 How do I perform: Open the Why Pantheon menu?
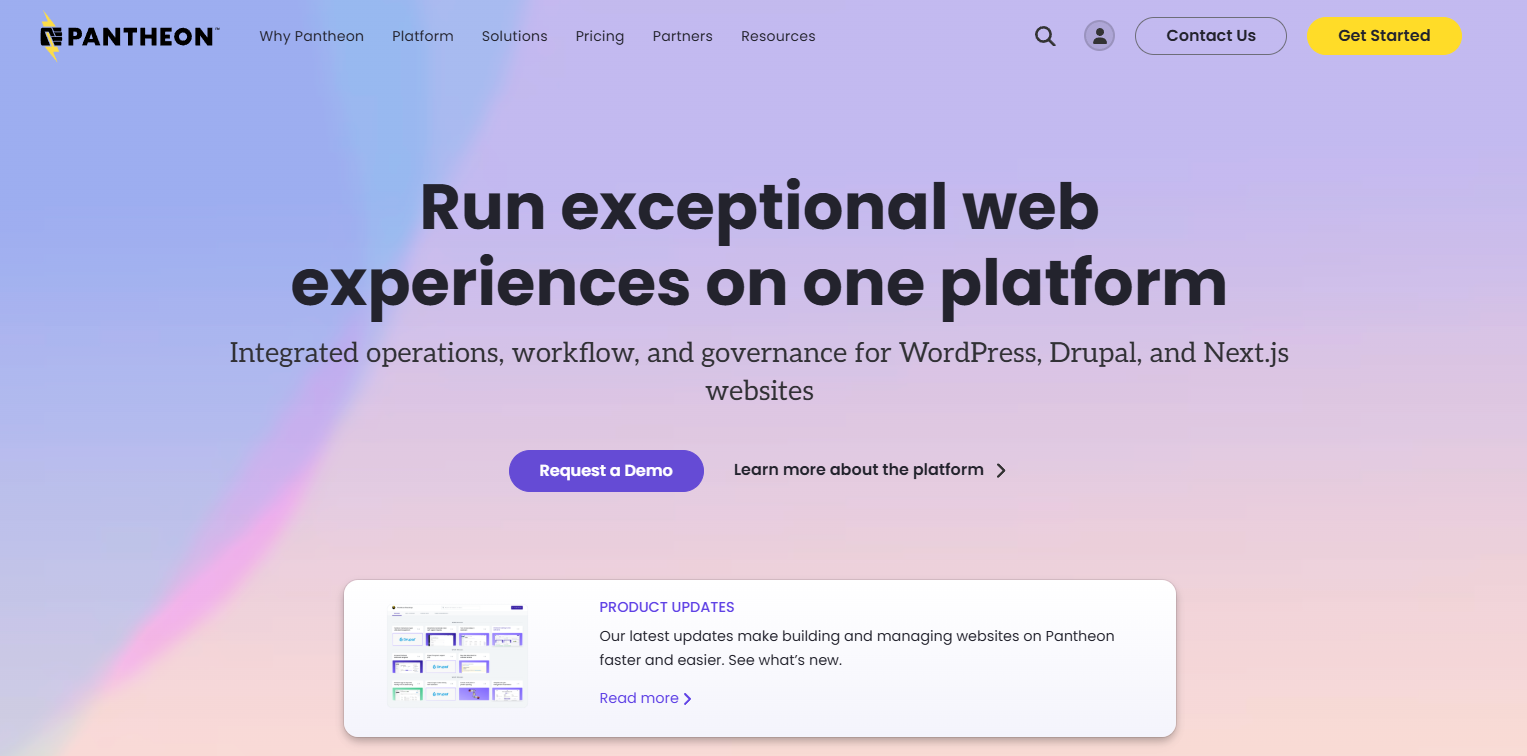(x=311, y=36)
